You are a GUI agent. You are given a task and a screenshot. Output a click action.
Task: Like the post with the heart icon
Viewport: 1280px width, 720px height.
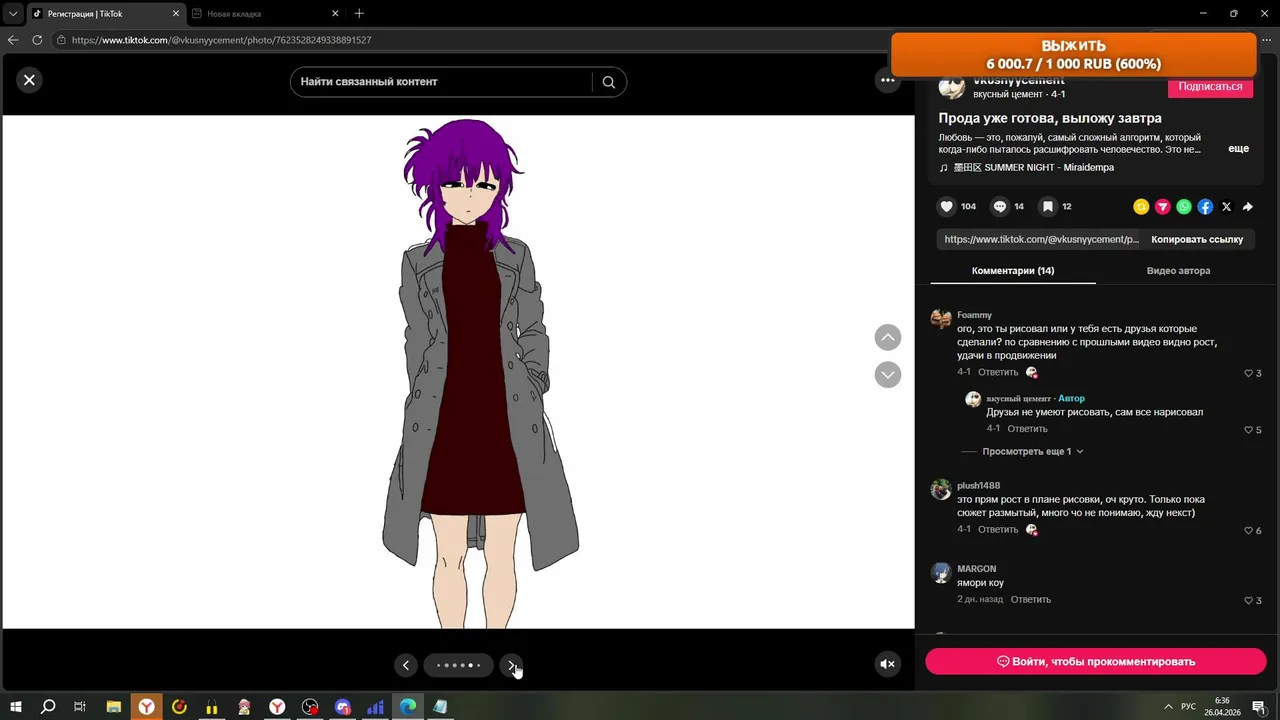(x=947, y=207)
